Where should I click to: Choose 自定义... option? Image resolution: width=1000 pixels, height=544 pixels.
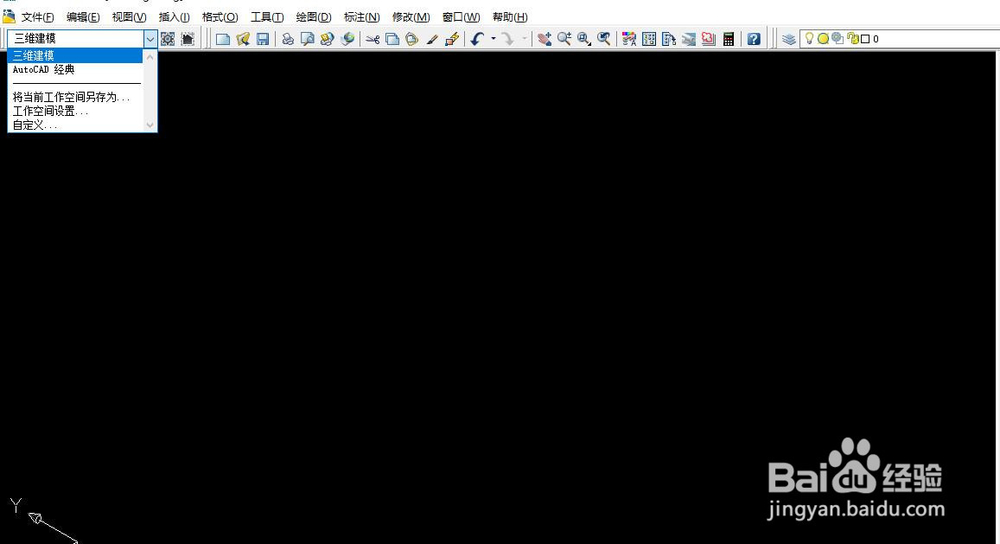[x=35, y=125]
